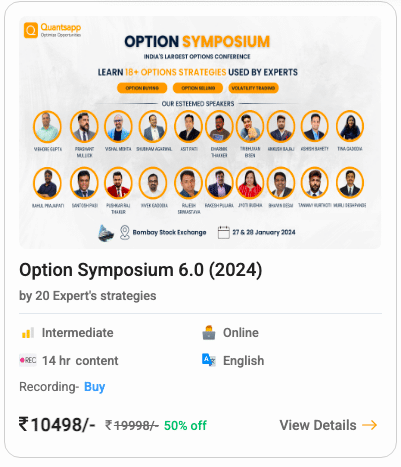Click the calendar icon beside 27 & 28 January 2024
Image resolution: width=401 pixels, height=467 pixels.
pyautogui.click(x=224, y=232)
